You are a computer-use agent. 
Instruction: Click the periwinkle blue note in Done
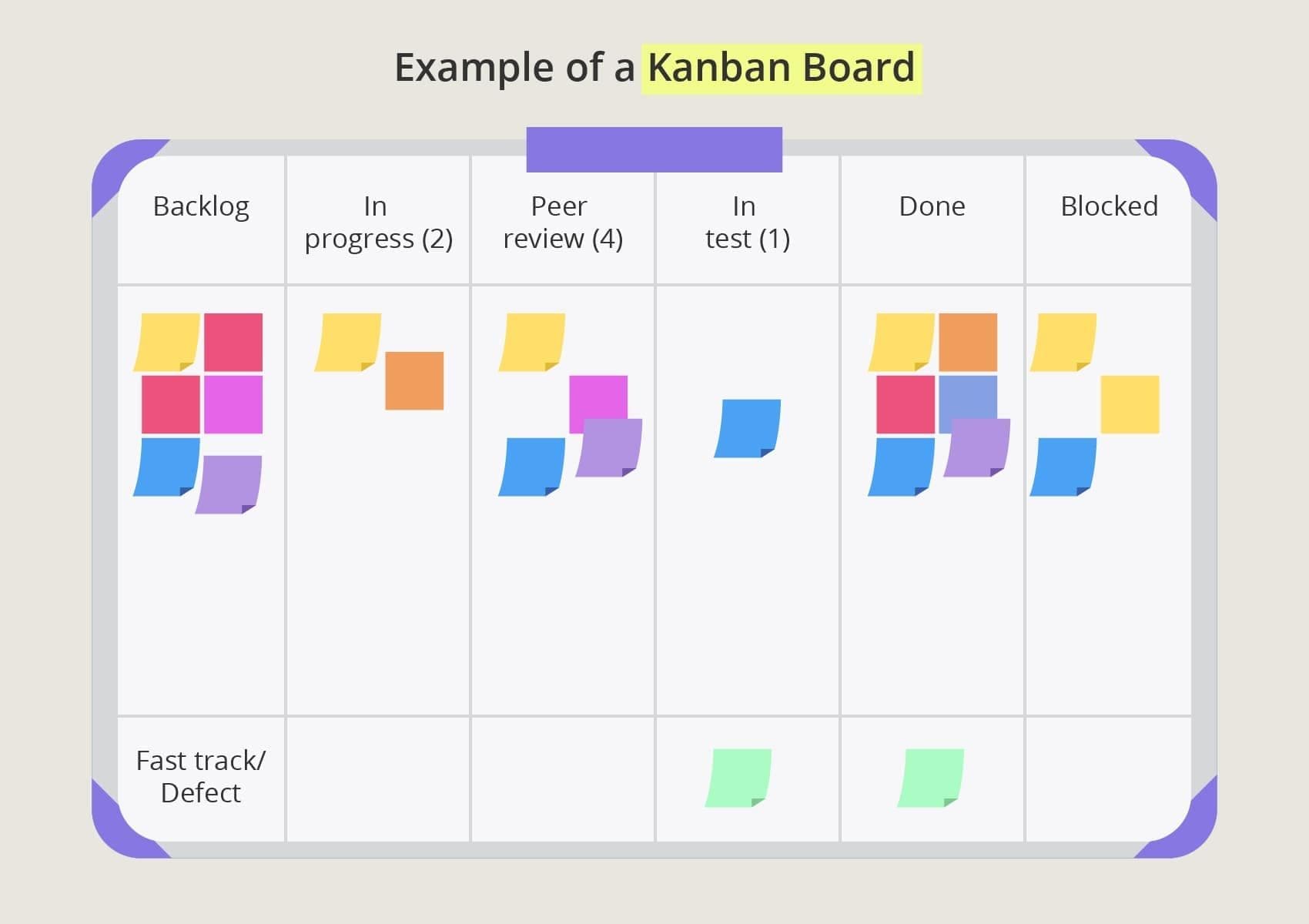(968, 400)
